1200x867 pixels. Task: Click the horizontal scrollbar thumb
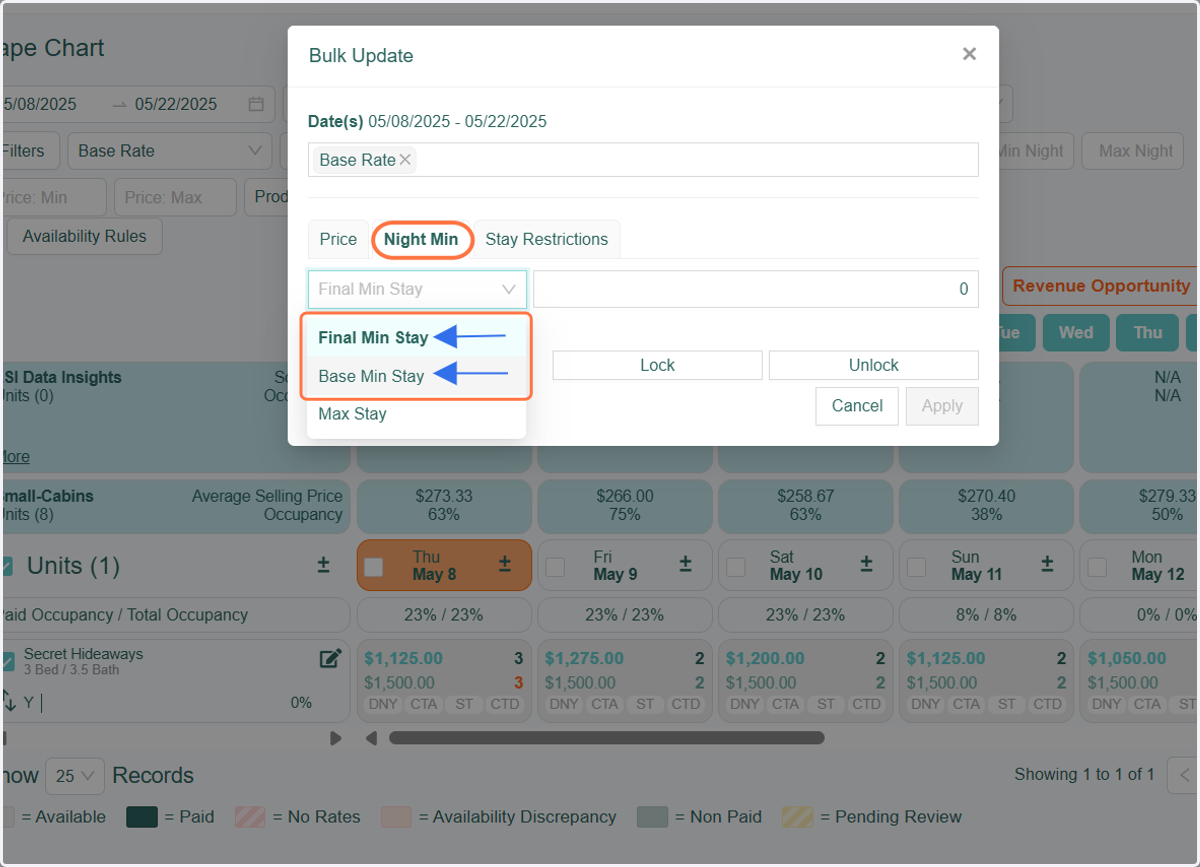606,738
